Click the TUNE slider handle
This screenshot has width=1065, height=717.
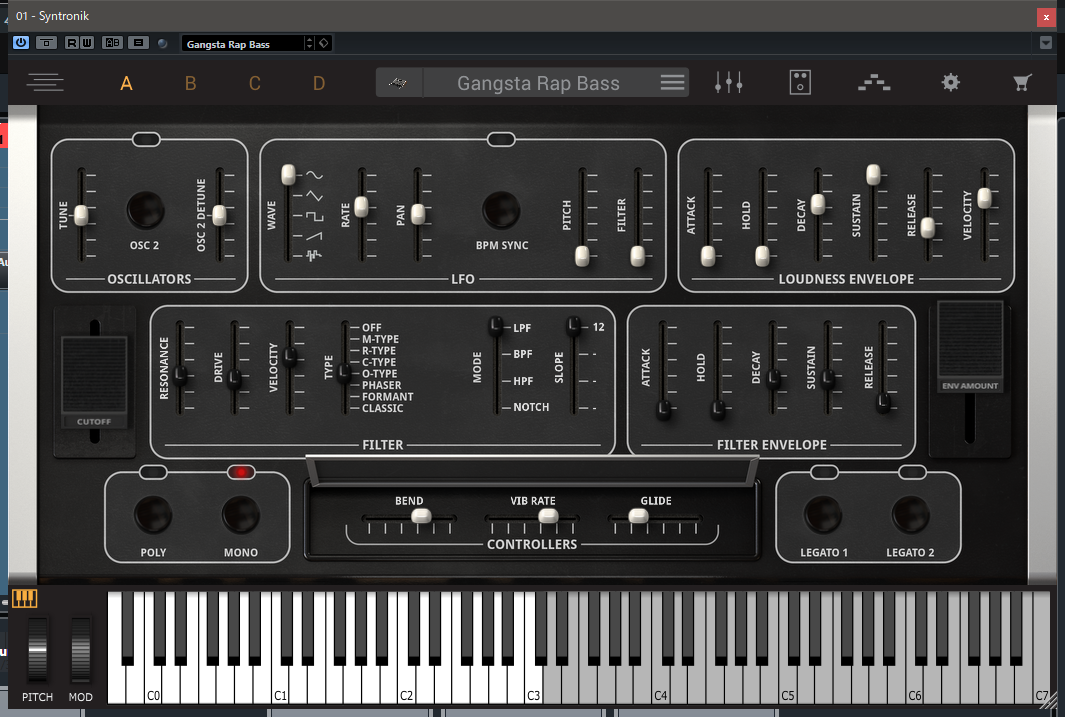82,215
